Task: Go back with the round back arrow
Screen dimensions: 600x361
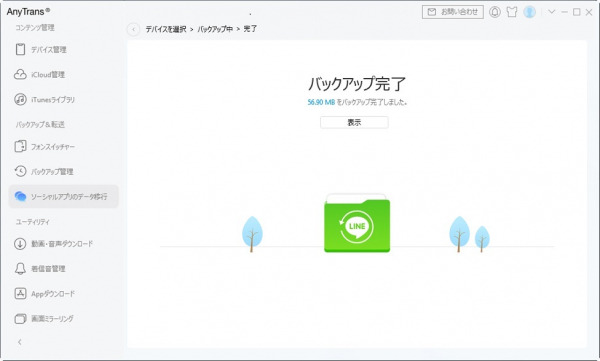Action: click(134, 29)
